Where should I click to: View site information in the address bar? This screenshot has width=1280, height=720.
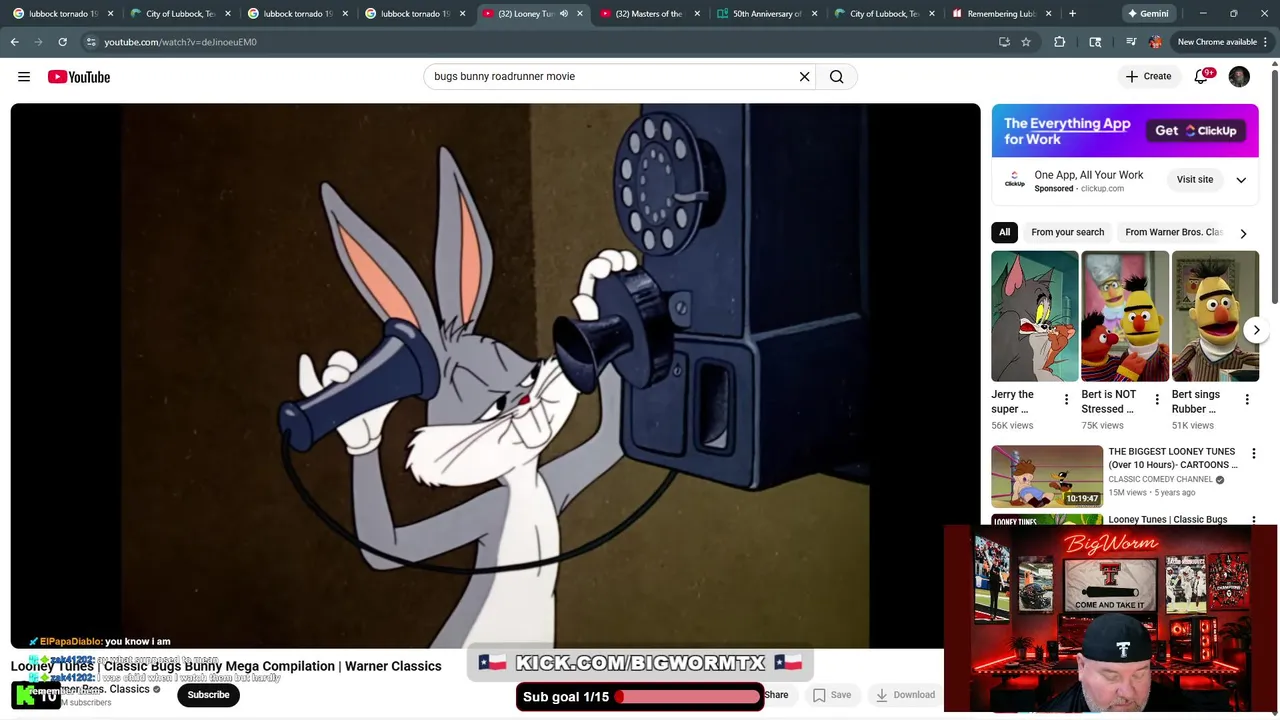[x=91, y=42]
